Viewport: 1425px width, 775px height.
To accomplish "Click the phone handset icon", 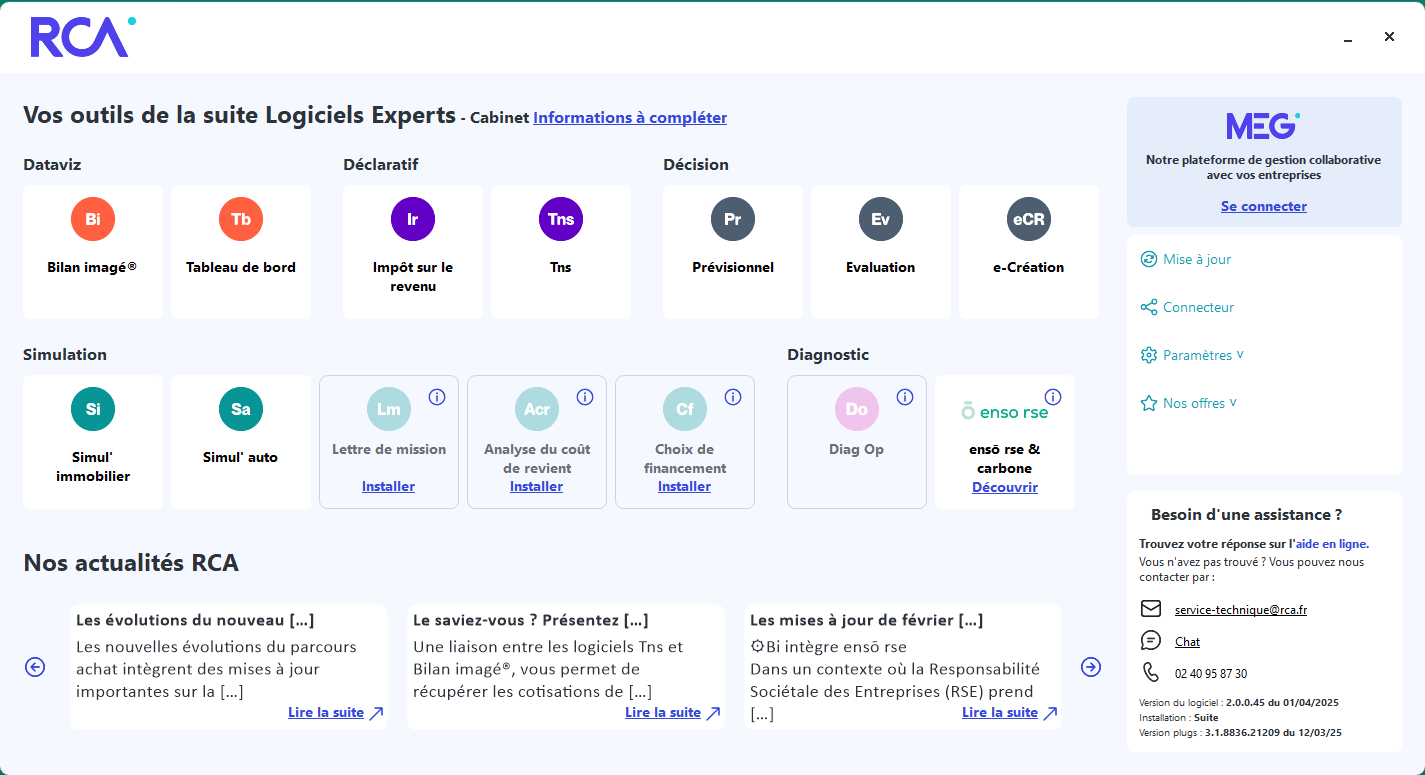I will 1150,673.
